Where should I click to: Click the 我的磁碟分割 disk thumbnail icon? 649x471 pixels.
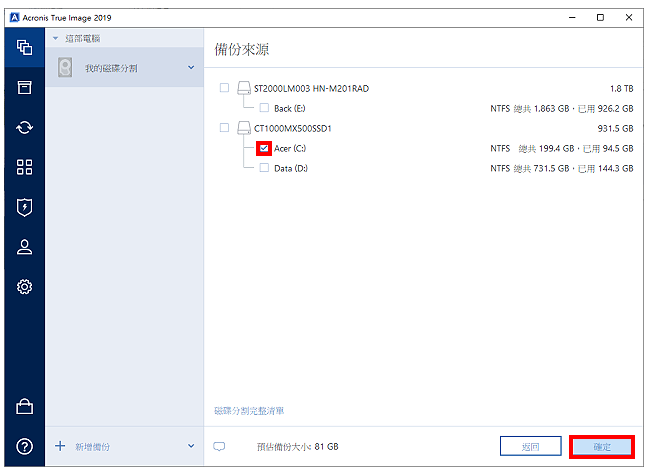click(65, 67)
